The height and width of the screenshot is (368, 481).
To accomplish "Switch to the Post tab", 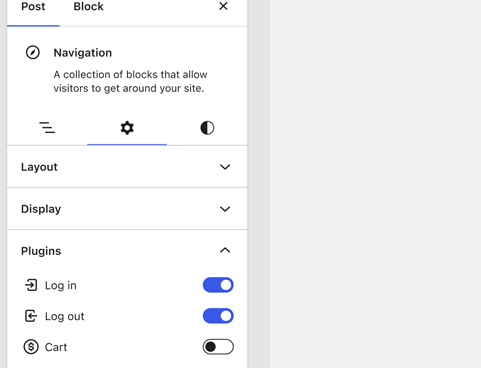I will point(33,6).
